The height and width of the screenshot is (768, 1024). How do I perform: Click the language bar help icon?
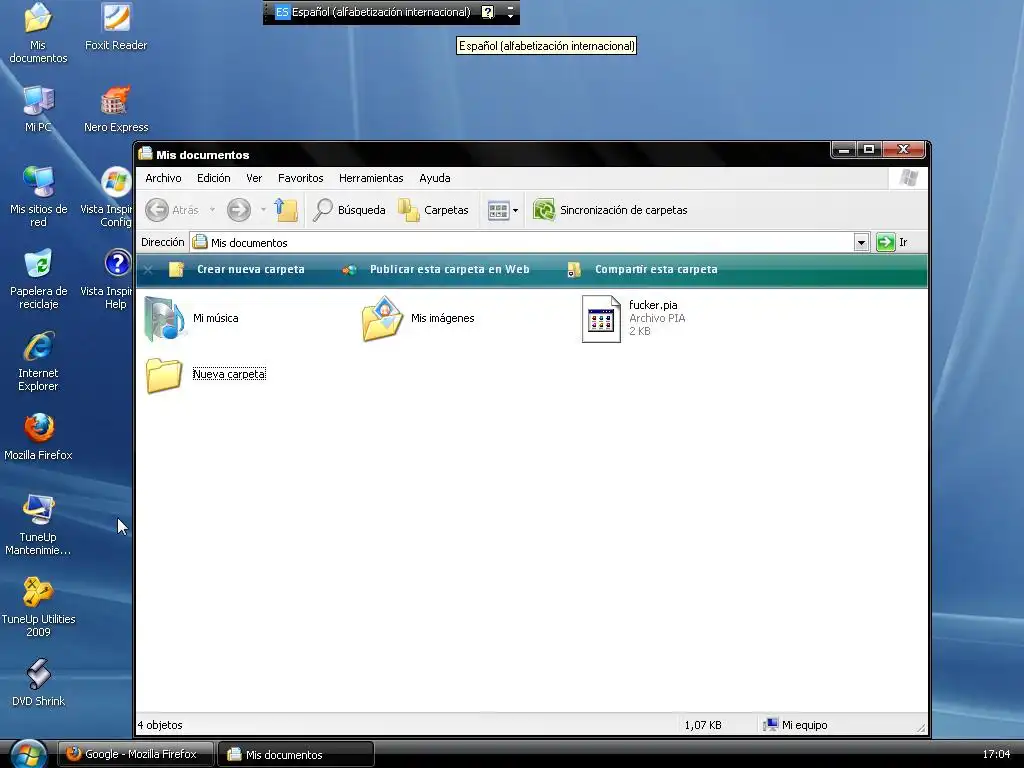487,12
